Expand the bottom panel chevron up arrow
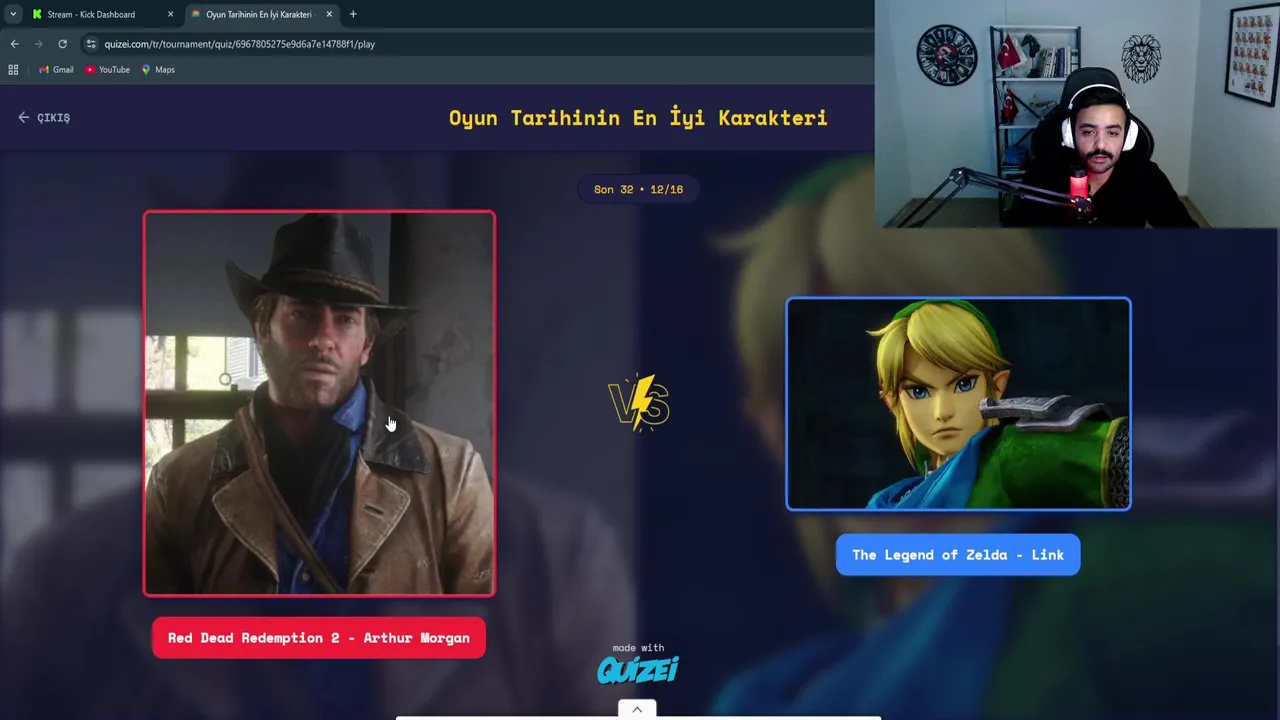The height and width of the screenshot is (720, 1280). point(637,709)
